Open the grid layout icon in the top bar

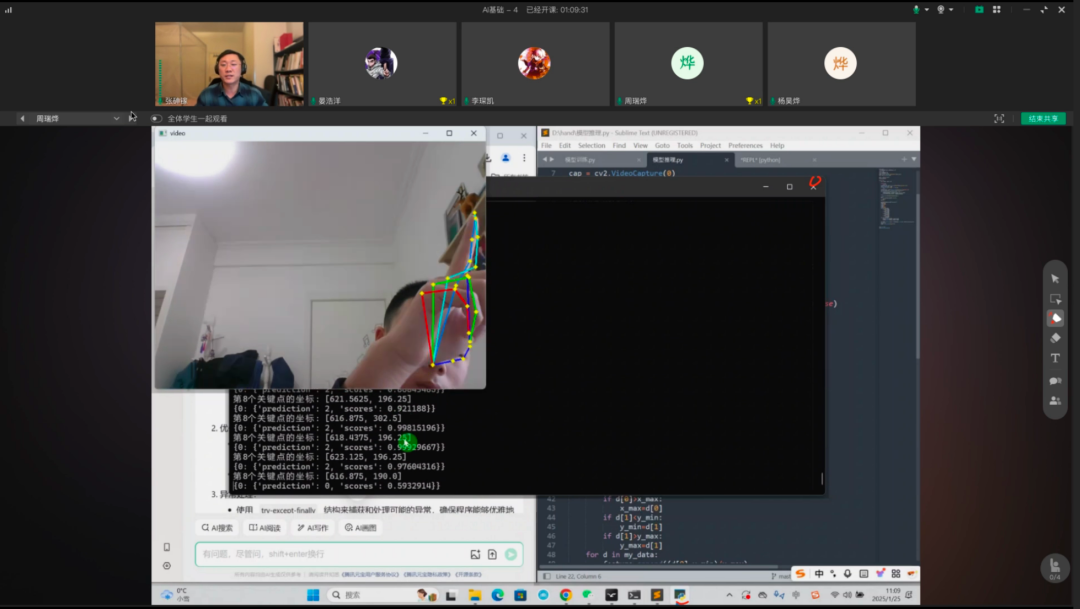pos(997,10)
